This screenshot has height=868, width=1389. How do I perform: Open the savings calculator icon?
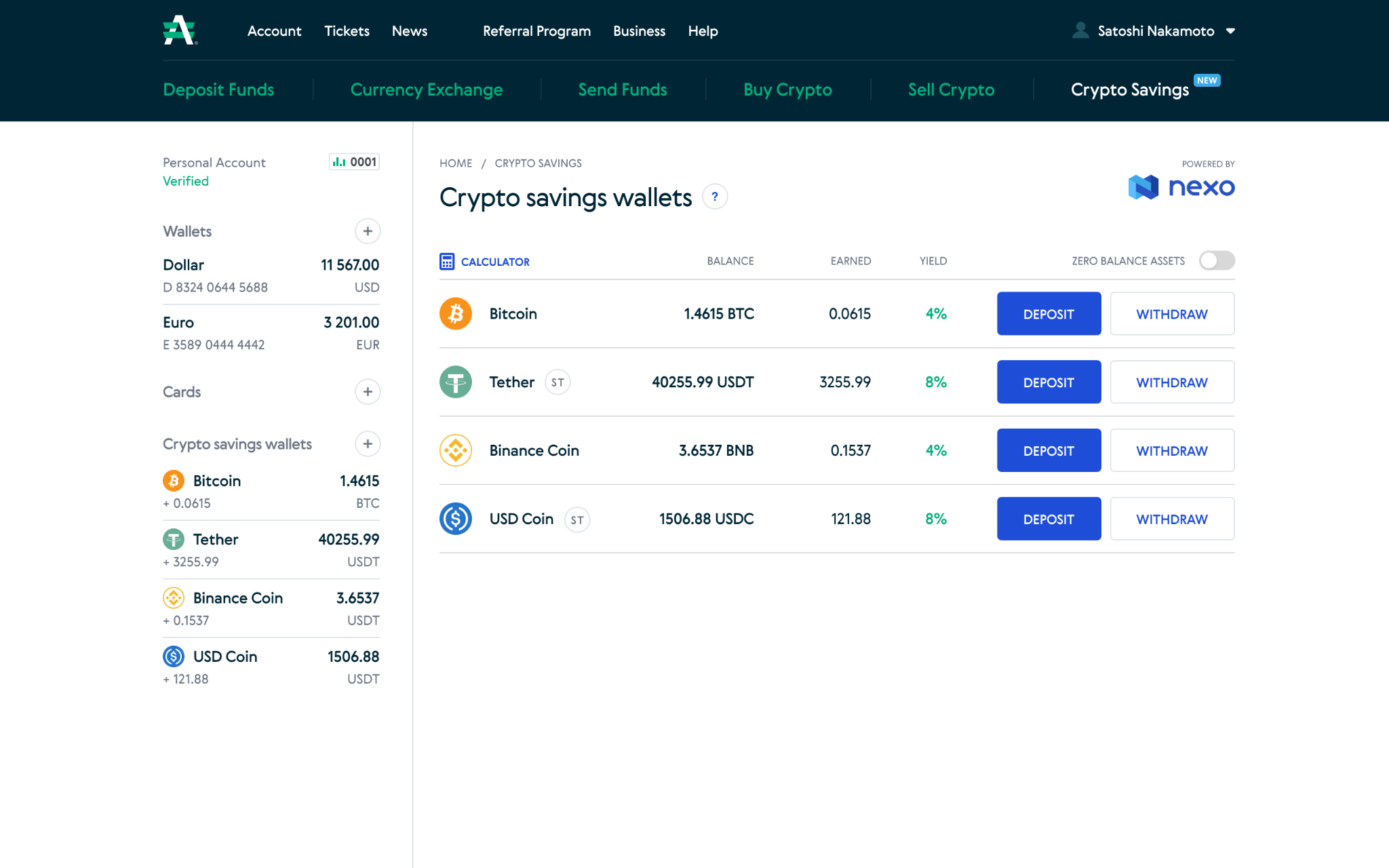[447, 261]
